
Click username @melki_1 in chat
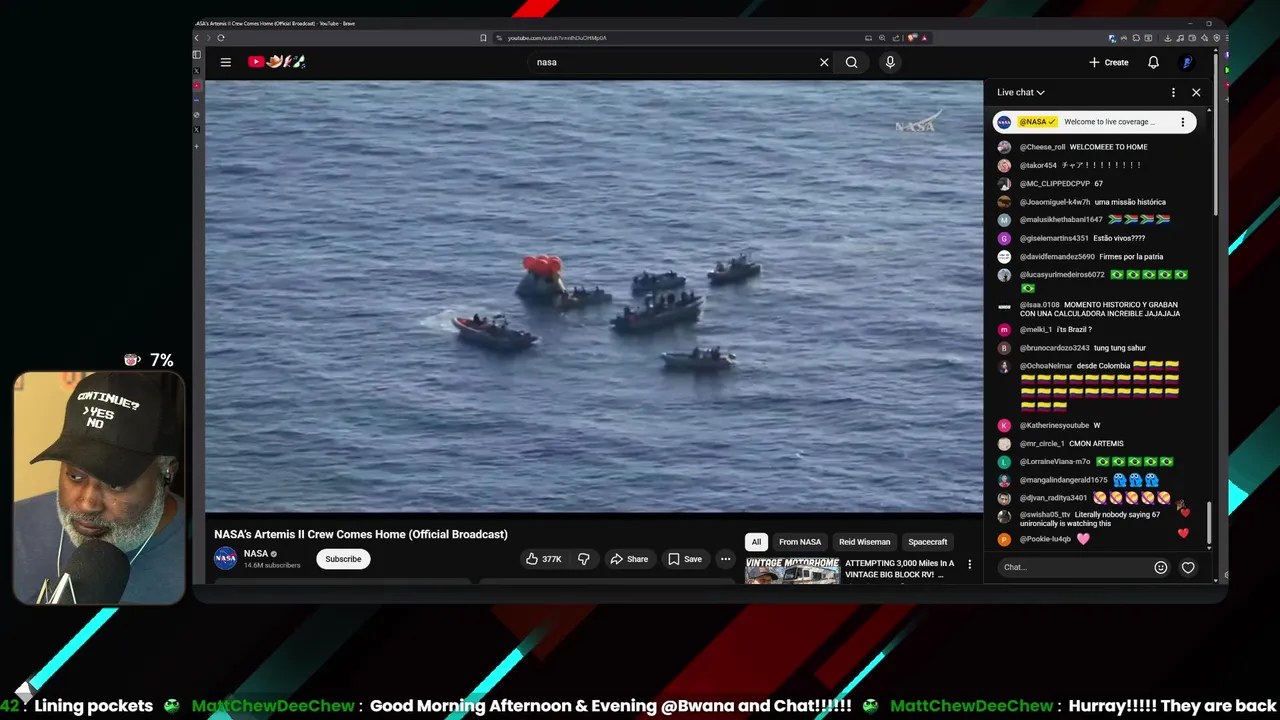tap(1036, 329)
